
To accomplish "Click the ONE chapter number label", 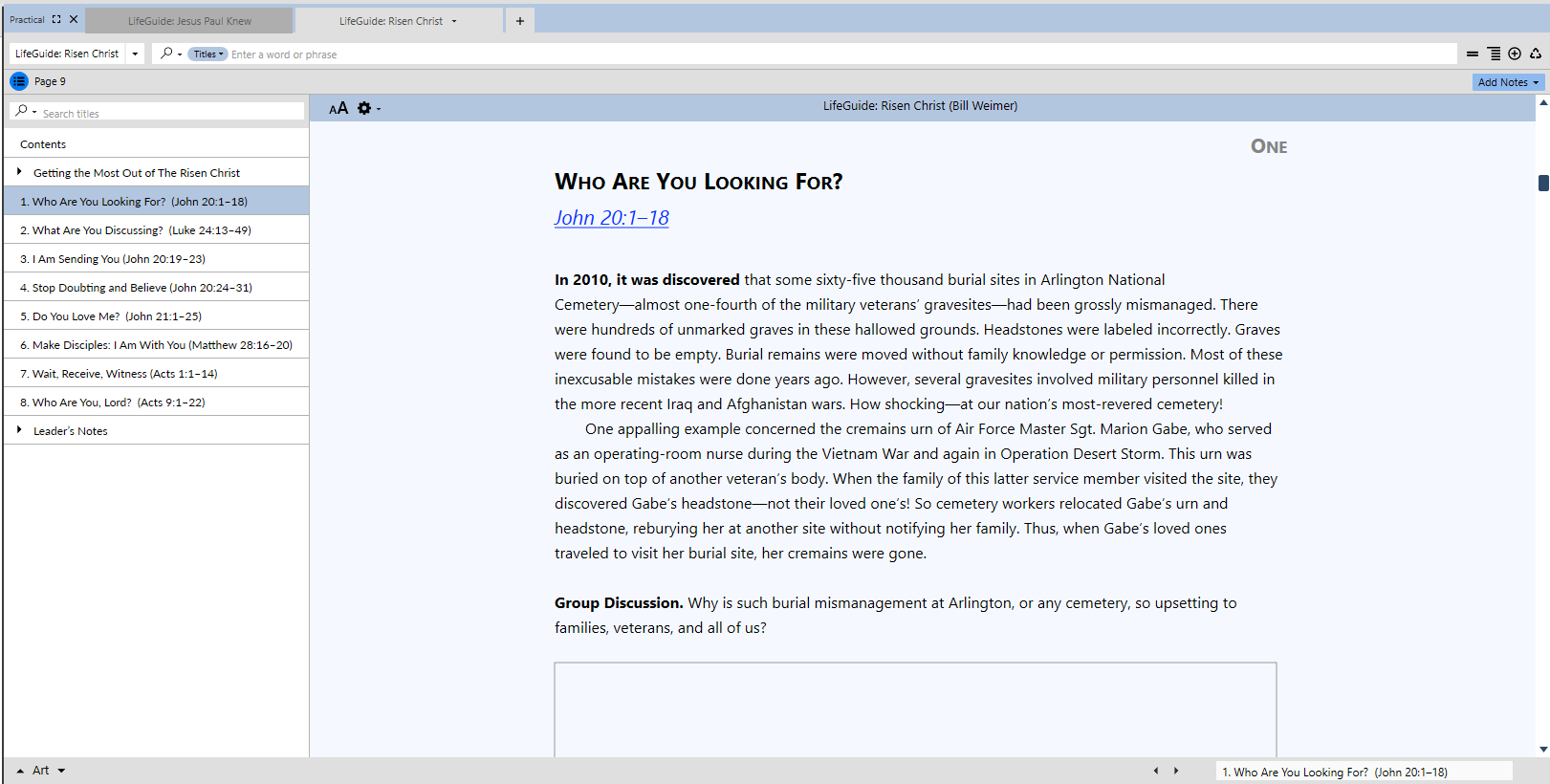I will [x=1269, y=146].
